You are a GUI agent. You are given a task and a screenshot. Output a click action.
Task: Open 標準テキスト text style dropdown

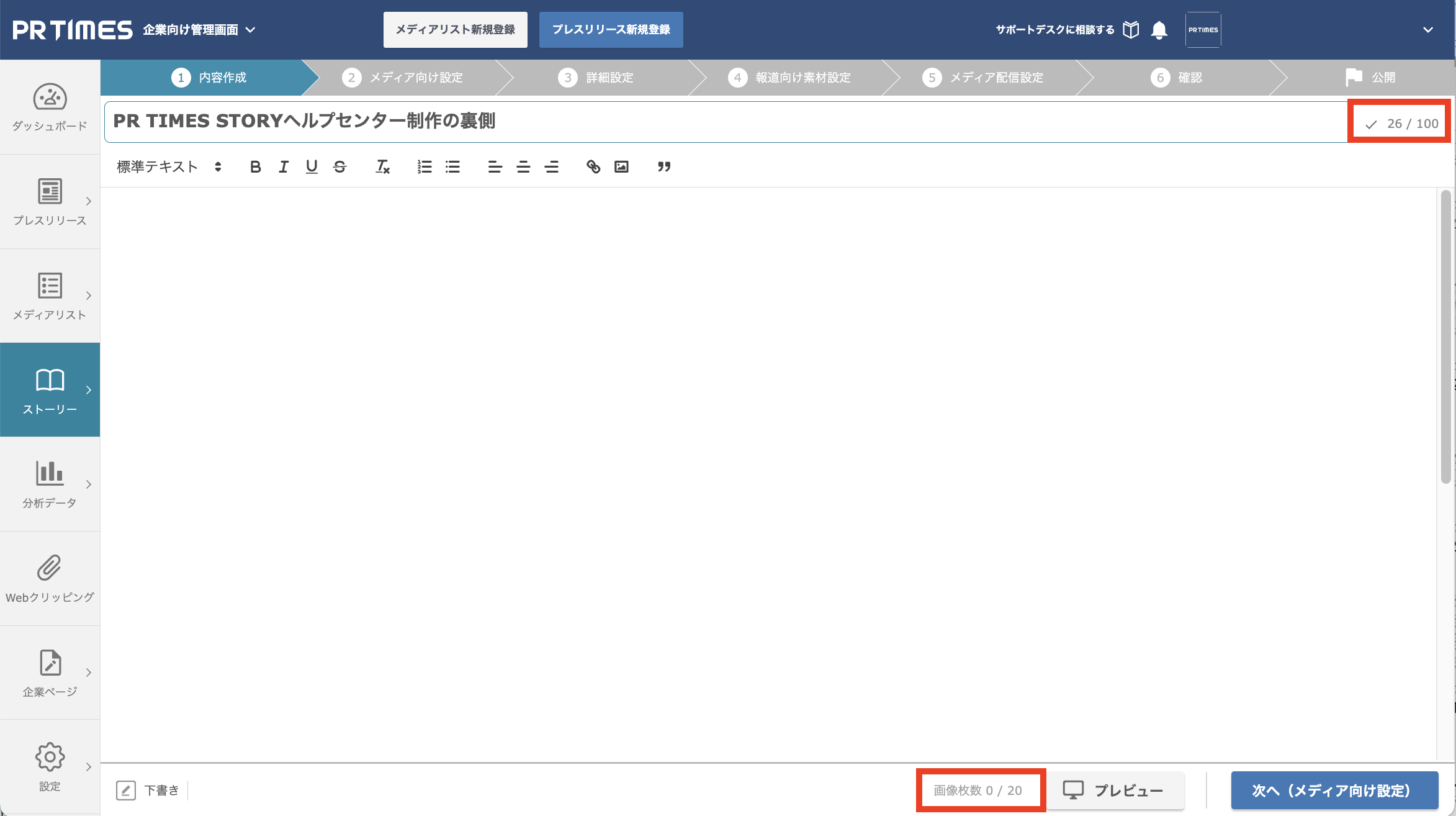click(169, 166)
